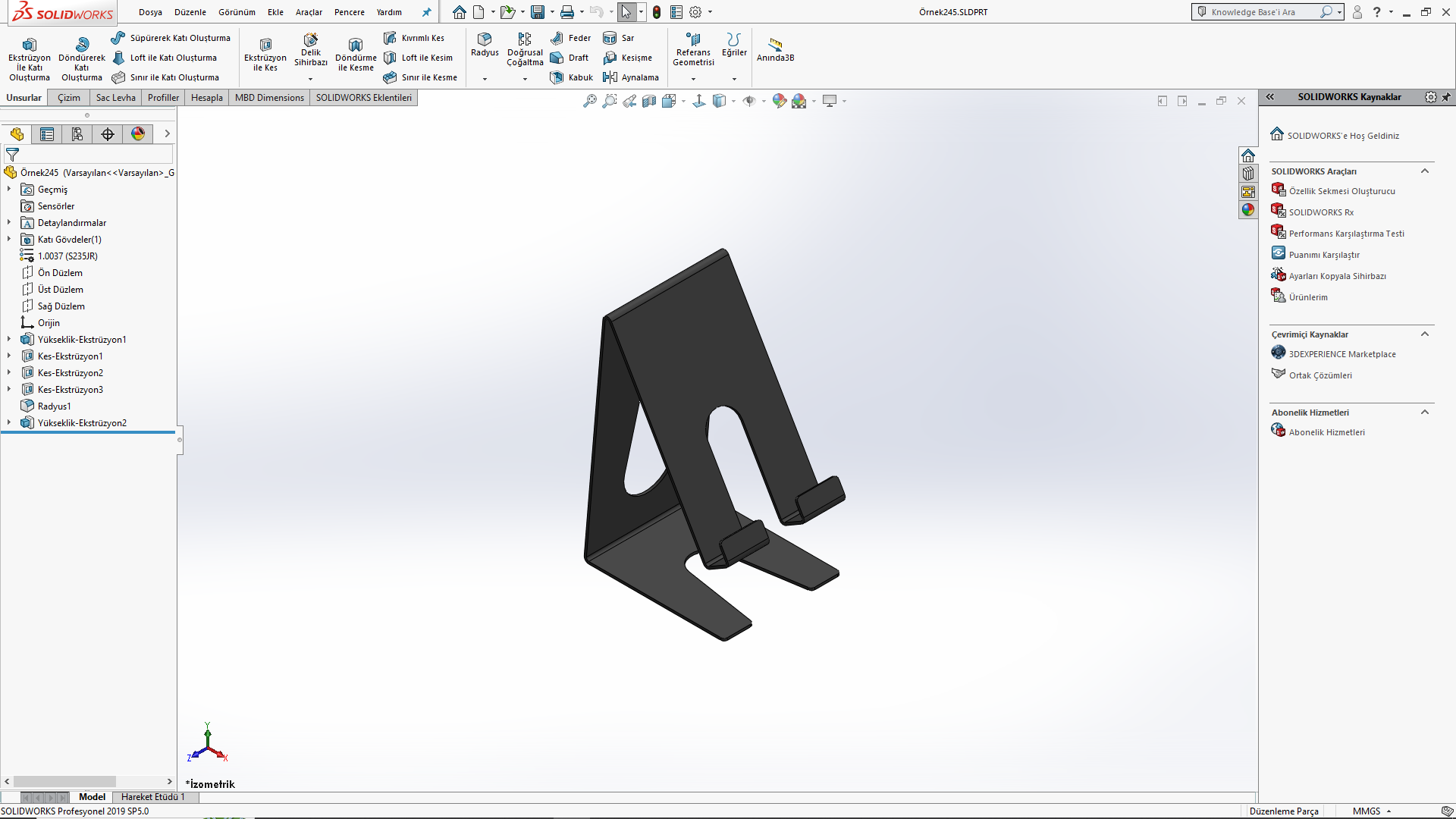Pin the menu bar with pushpin
Viewport: 1456px width, 819px height.
point(426,12)
